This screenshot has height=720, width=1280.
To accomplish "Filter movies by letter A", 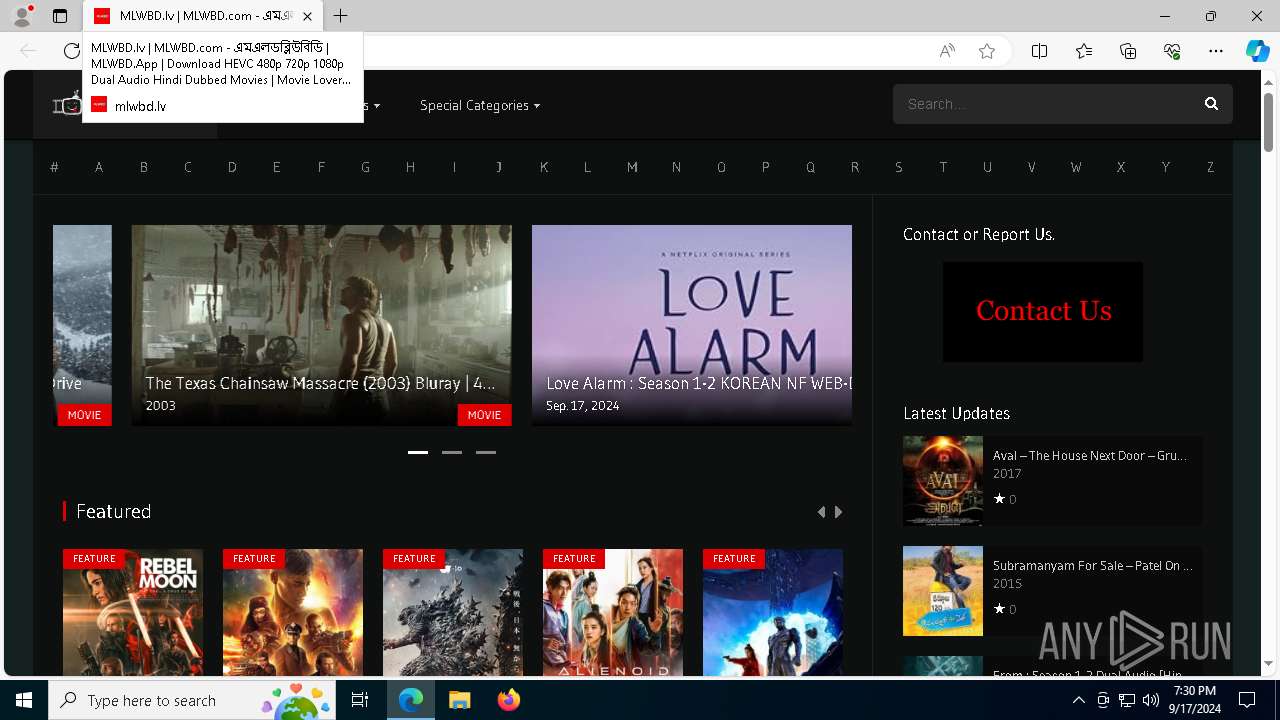I will point(99,167).
